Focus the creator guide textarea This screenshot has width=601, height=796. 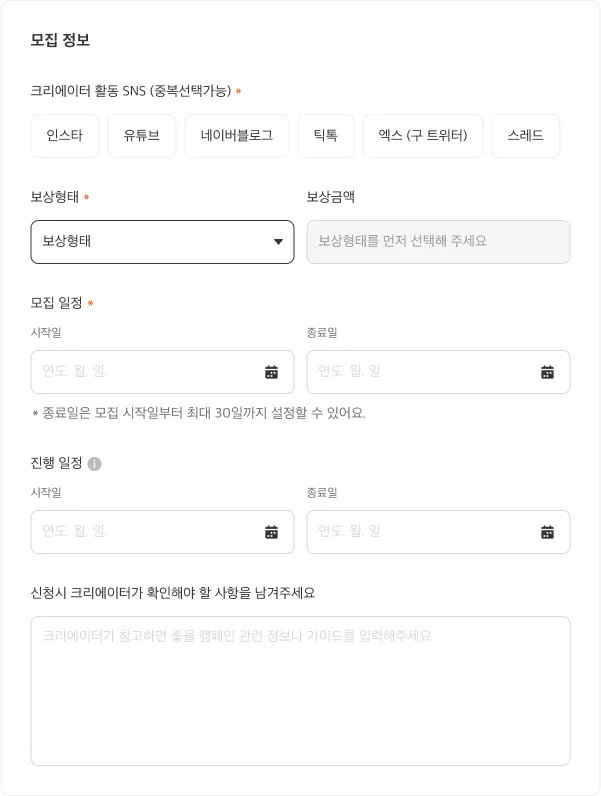300,691
